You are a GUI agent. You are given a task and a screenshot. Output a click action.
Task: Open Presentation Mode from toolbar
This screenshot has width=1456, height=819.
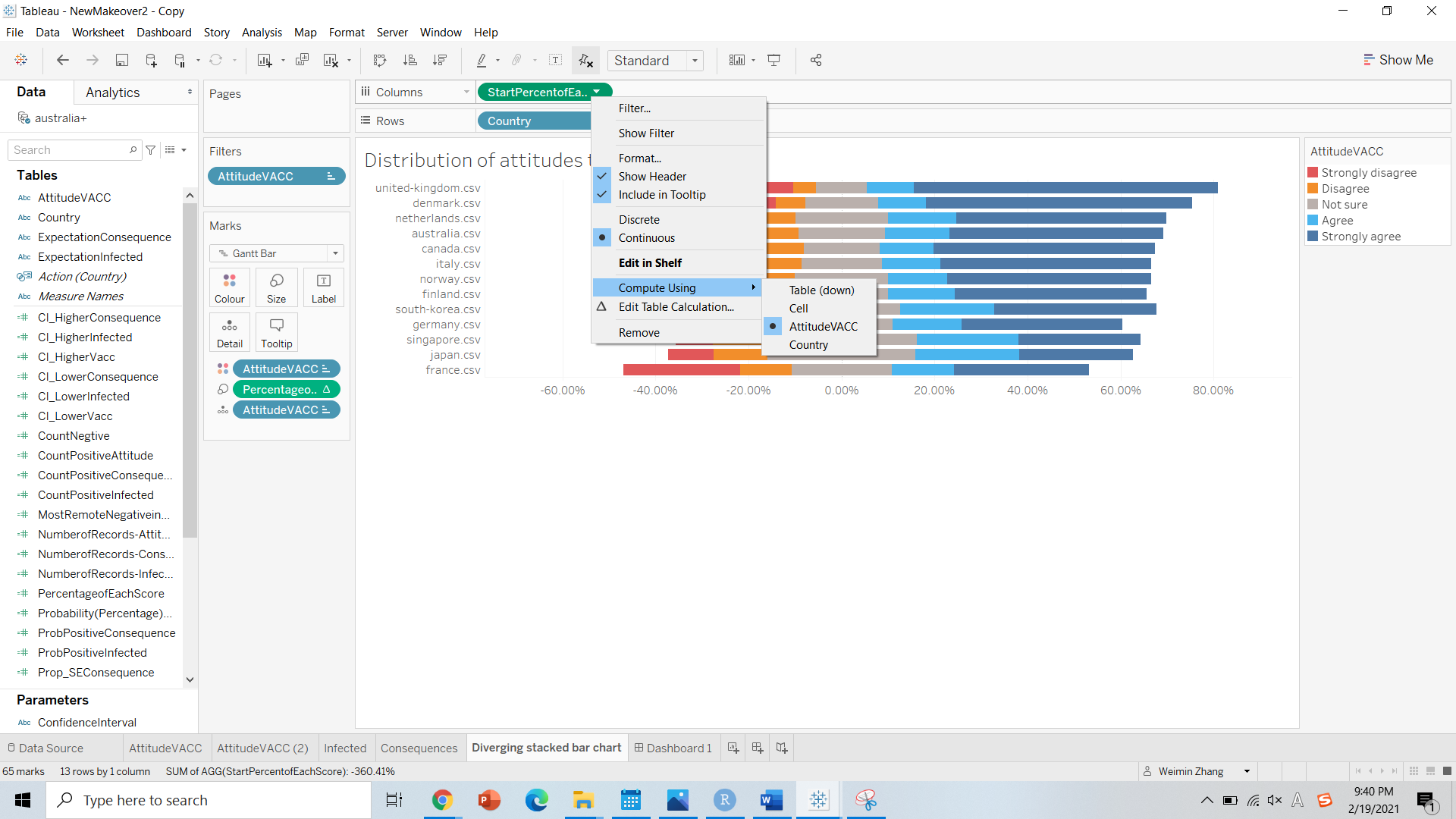773,60
